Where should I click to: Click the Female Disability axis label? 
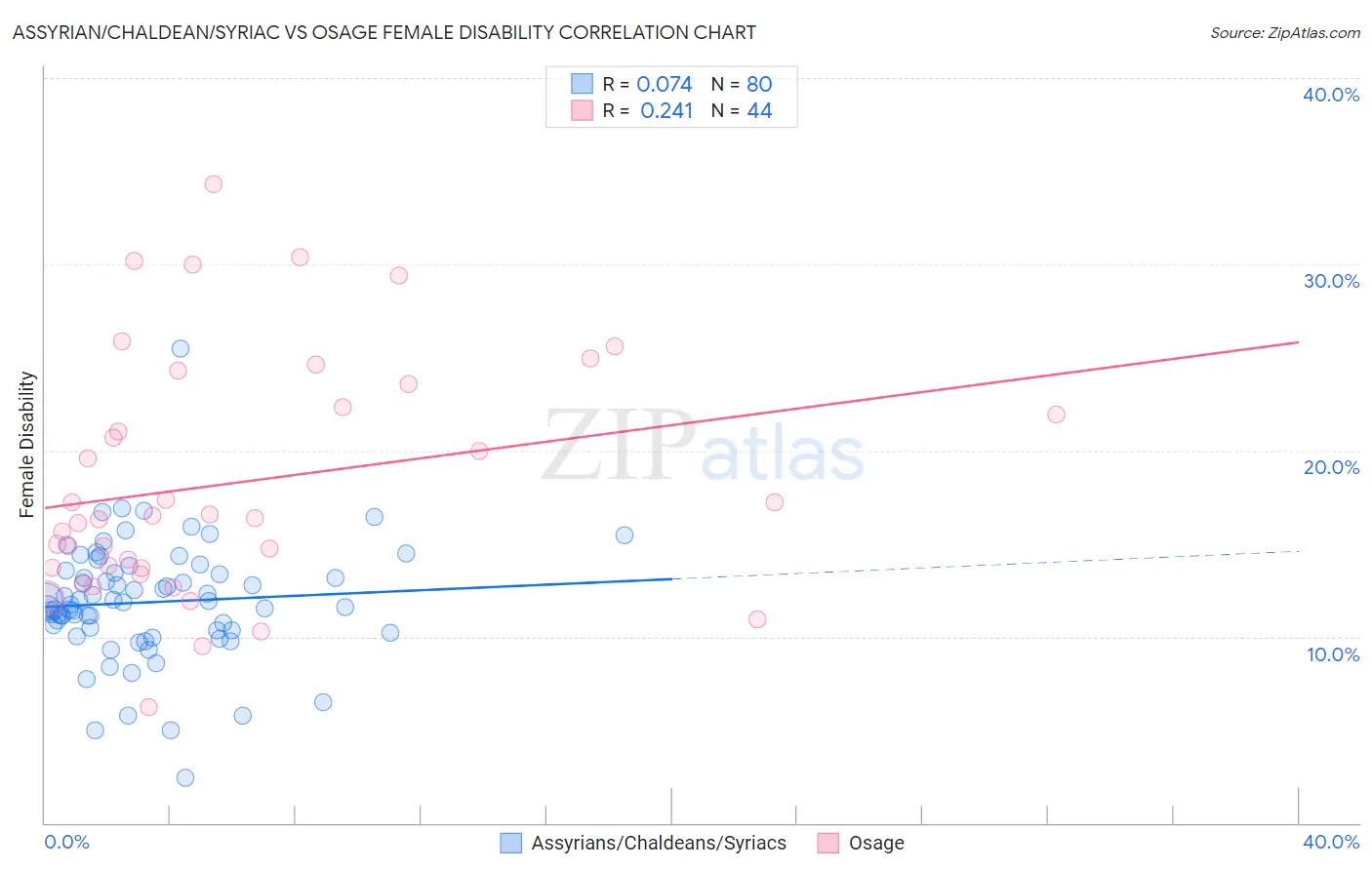(x=27, y=444)
